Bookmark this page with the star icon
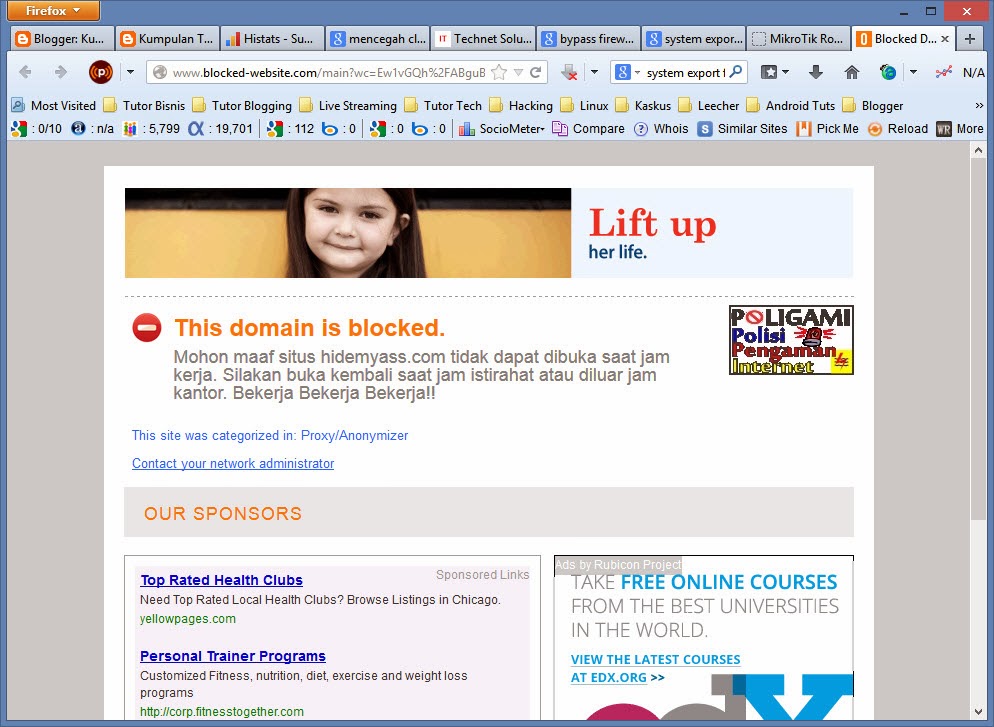 [x=499, y=72]
